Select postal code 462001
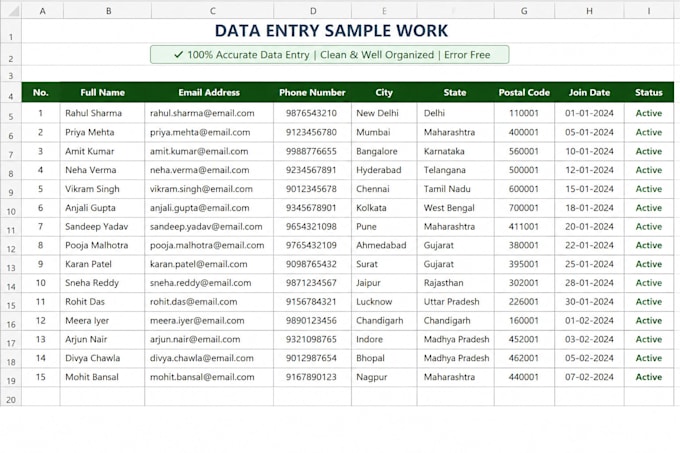The image size is (680, 453). [524, 358]
